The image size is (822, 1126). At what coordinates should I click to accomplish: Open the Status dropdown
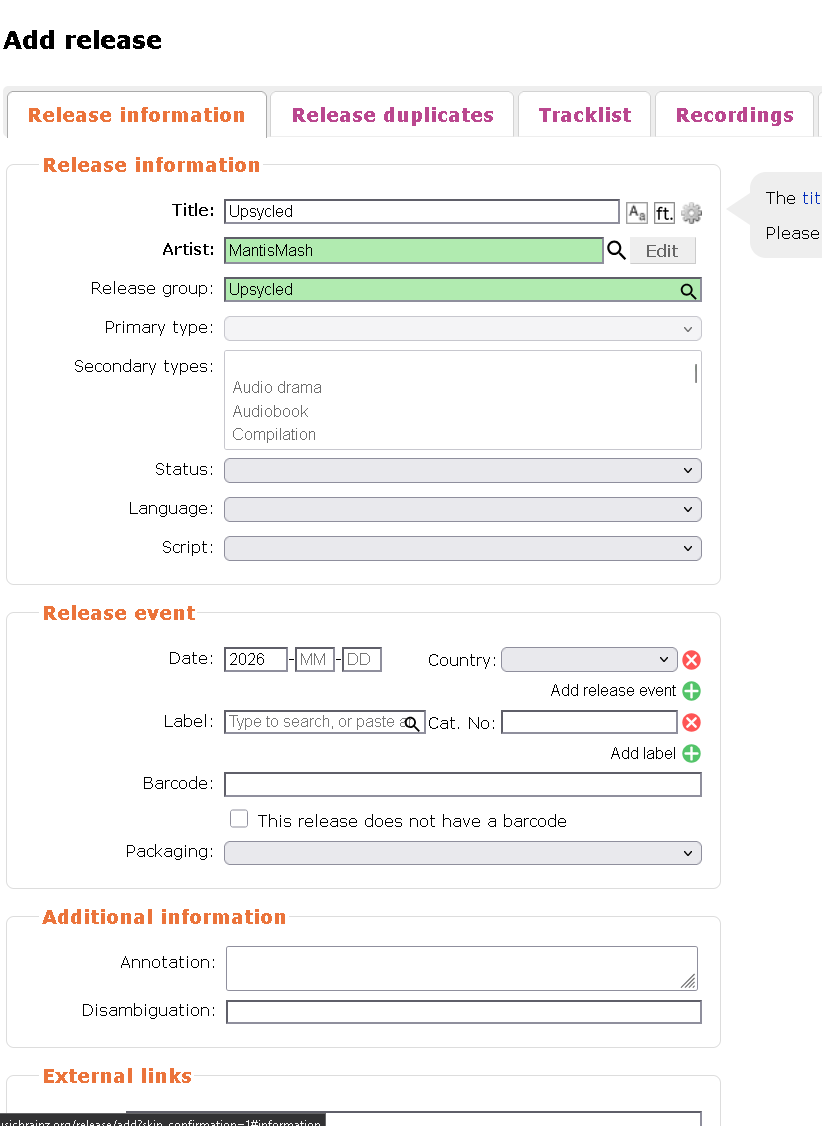point(462,470)
